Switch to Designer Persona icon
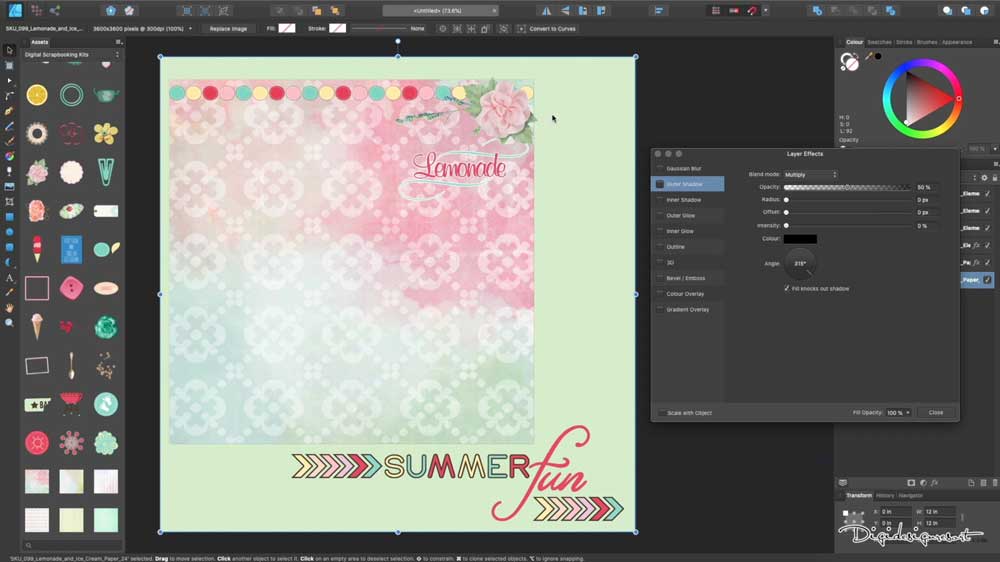Viewport: 1000px width, 562px height. pos(15,10)
